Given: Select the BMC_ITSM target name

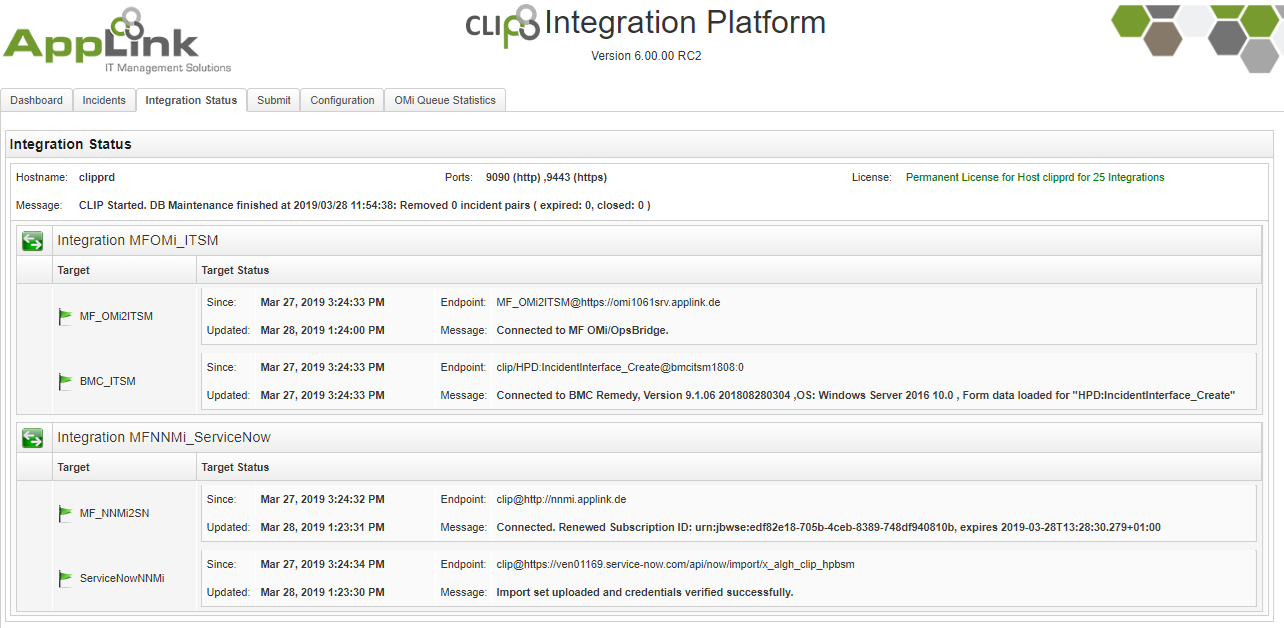Looking at the screenshot, I should [x=107, y=381].
